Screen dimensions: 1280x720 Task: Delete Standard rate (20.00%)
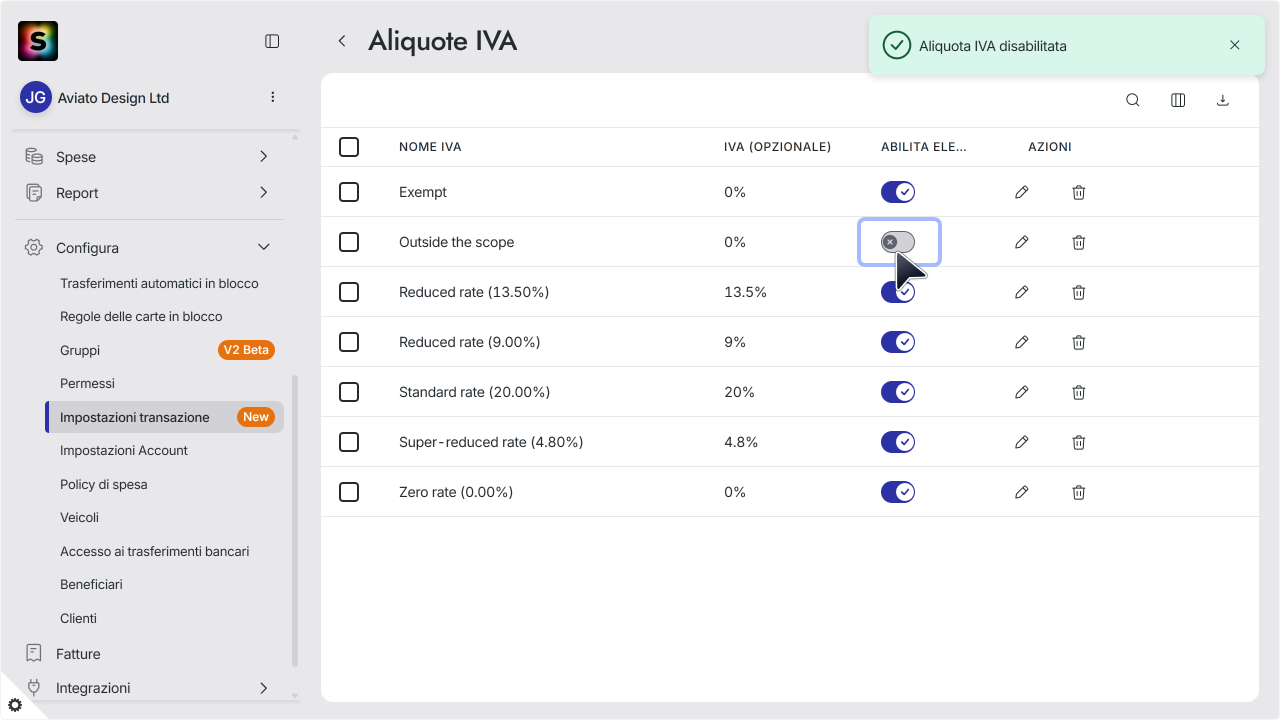coord(1079,392)
